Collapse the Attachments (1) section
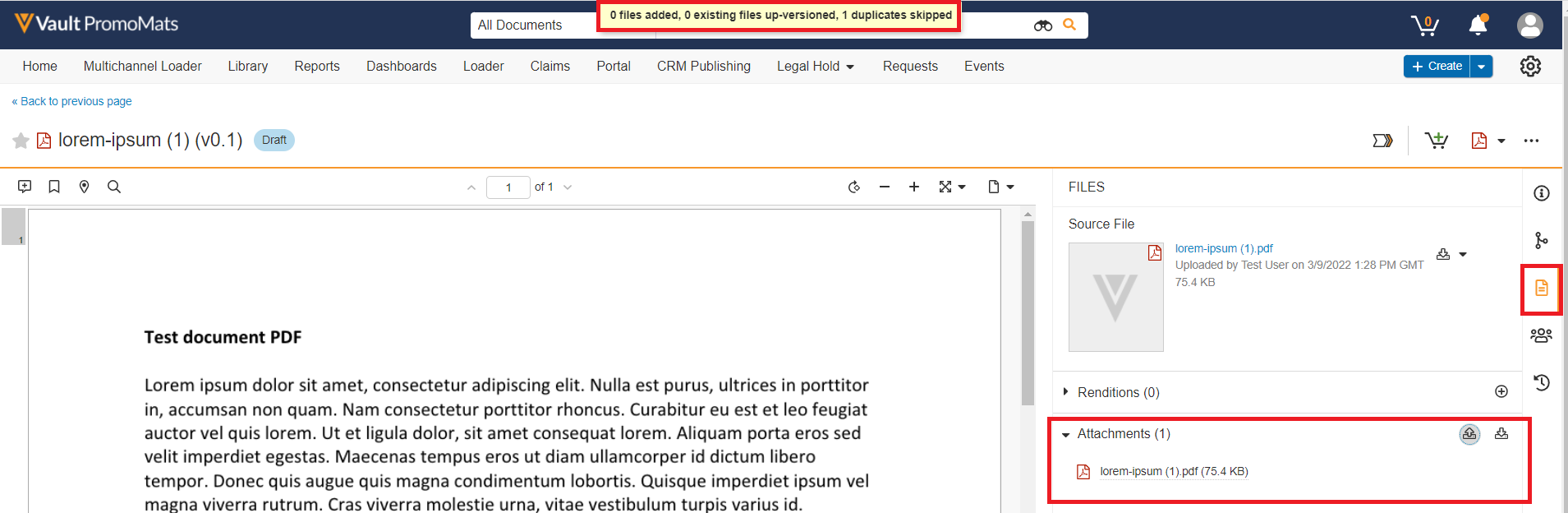The width and height of the screenshot is (1568, 513). (1066, 434)
